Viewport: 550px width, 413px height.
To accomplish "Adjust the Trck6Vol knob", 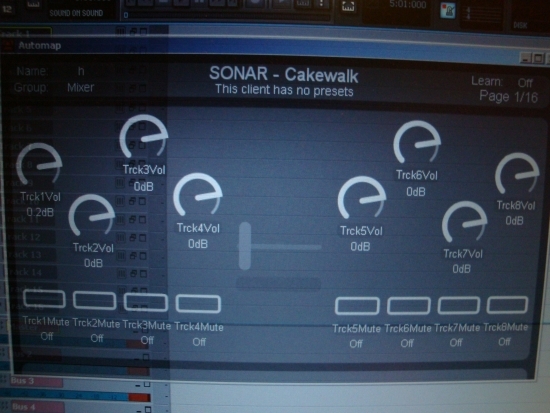I will point(417,142).
